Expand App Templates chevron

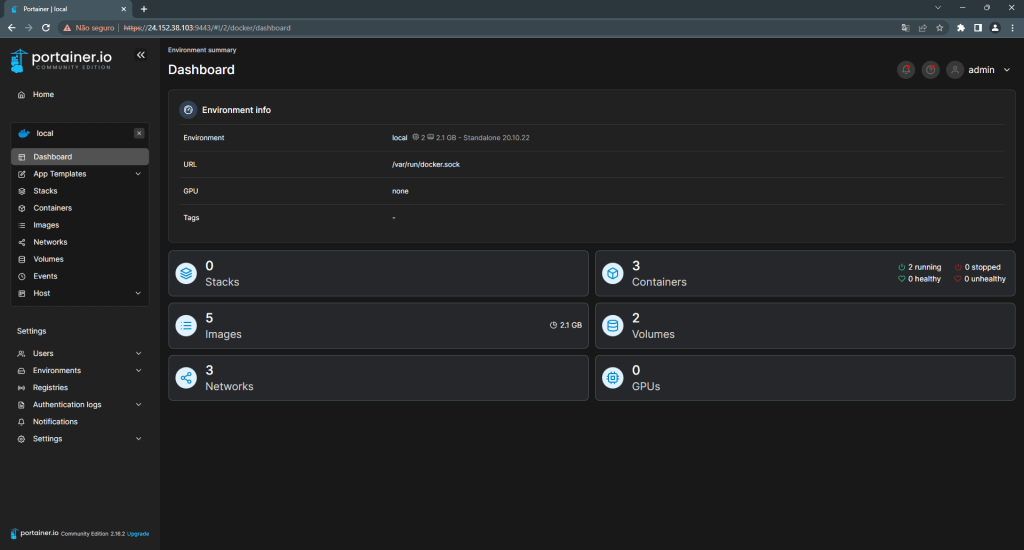tap(138, 174)
